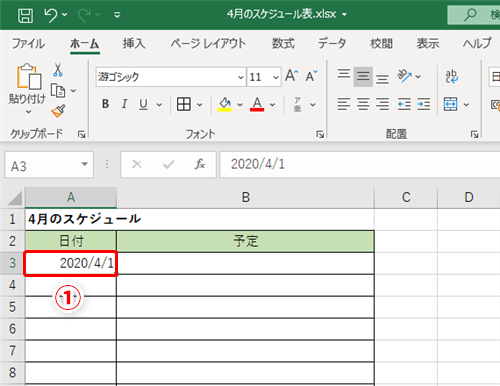Open the Borders options dropdown arrow
This screenshot has height=386, width=500.
tap(199, 105)
